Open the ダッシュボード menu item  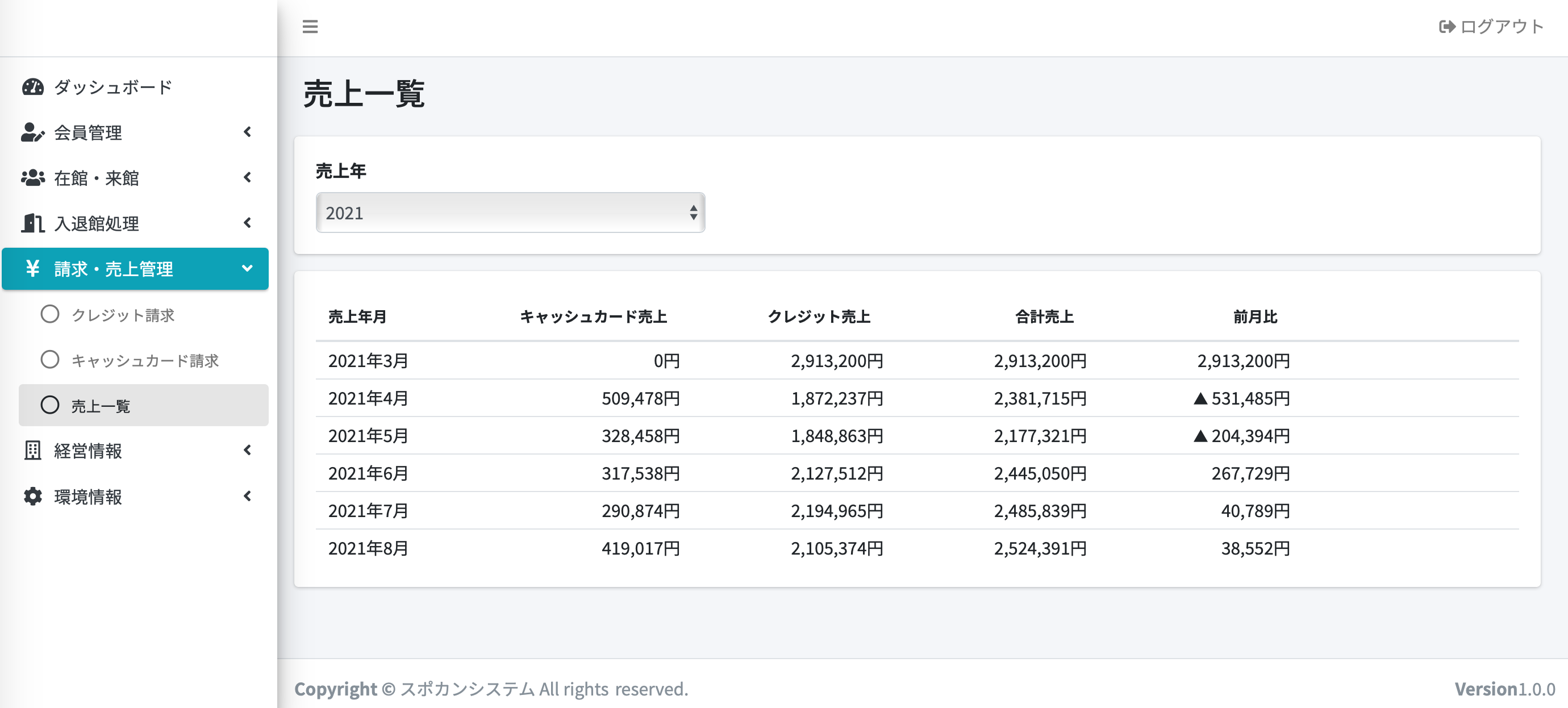point(113,87)
